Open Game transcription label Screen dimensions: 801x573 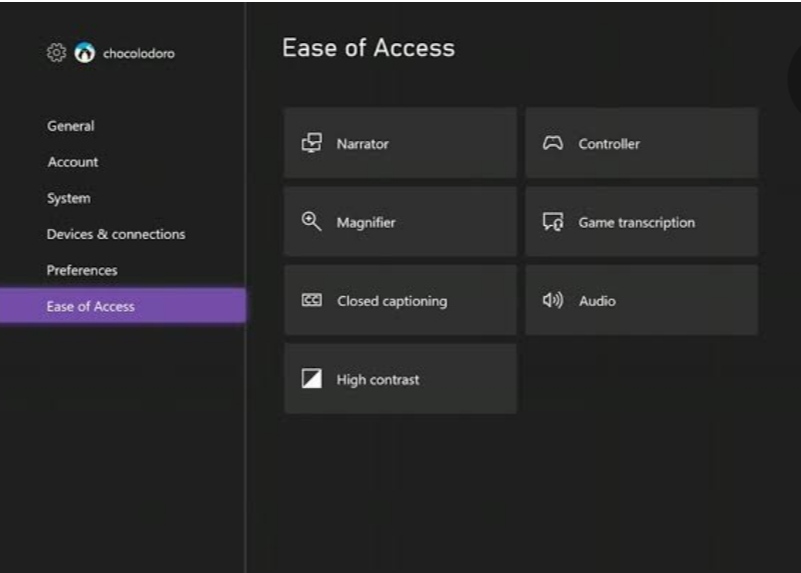[637, 223]
